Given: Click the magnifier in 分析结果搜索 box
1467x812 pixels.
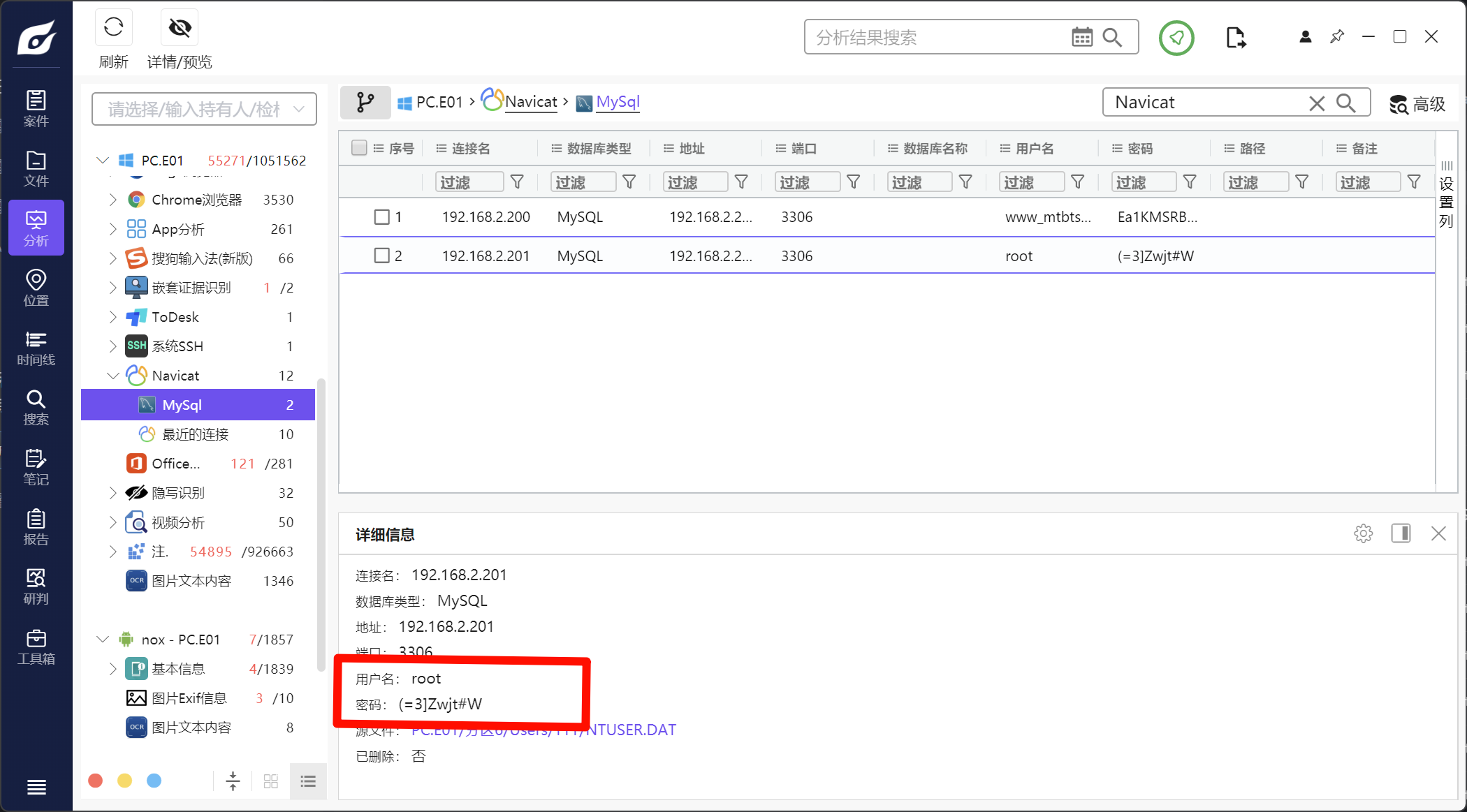Looking at the screenshot, I should tap(1113, 37).
